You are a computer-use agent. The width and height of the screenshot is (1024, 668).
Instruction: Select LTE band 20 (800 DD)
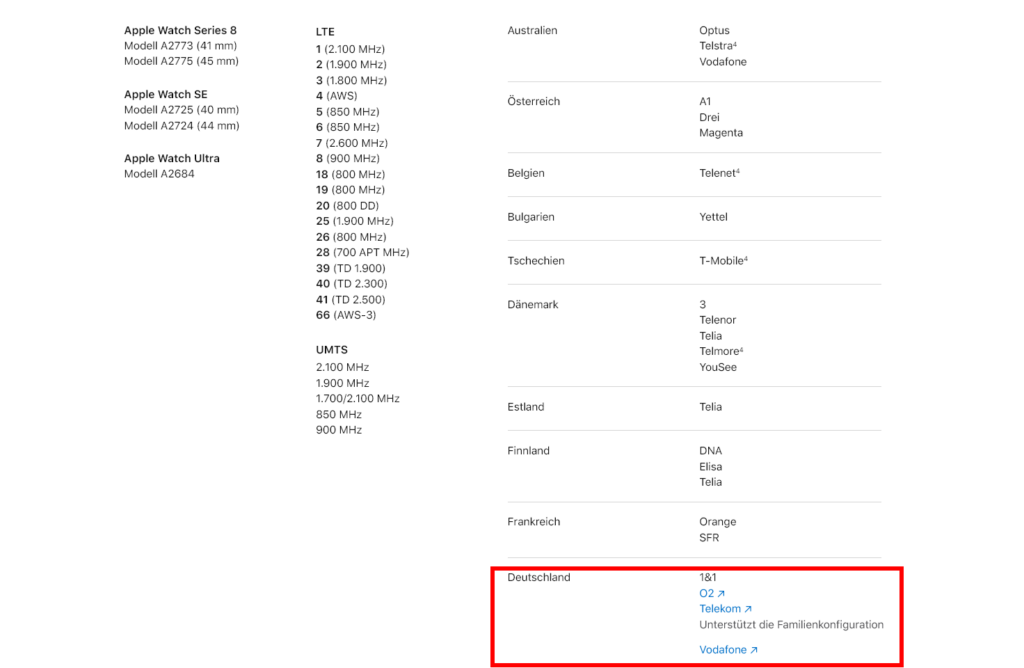coord(347,206)
